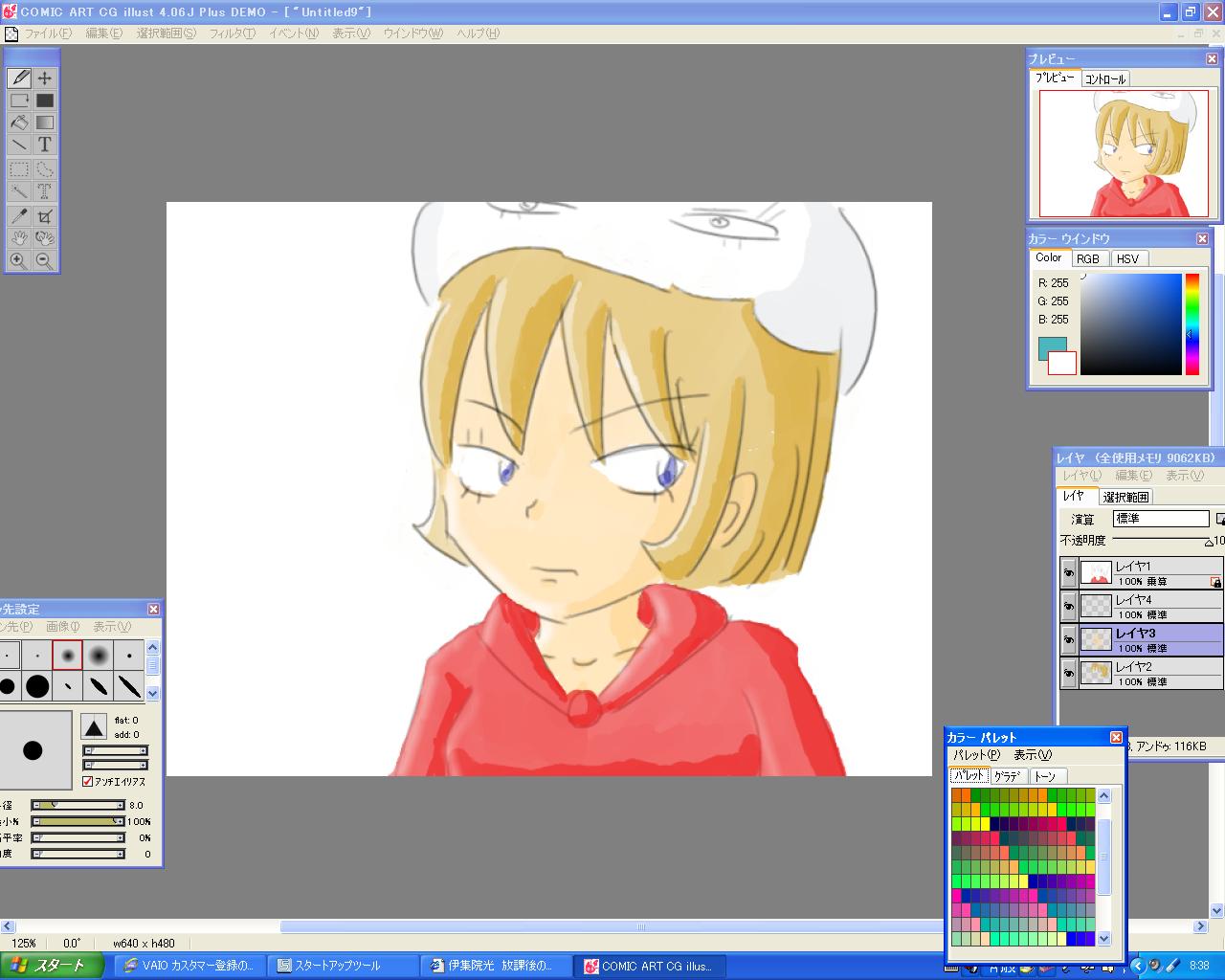The image size is (1225, 980).
Task: Switch to the RGB tab
Action: tap(1088, 258)
